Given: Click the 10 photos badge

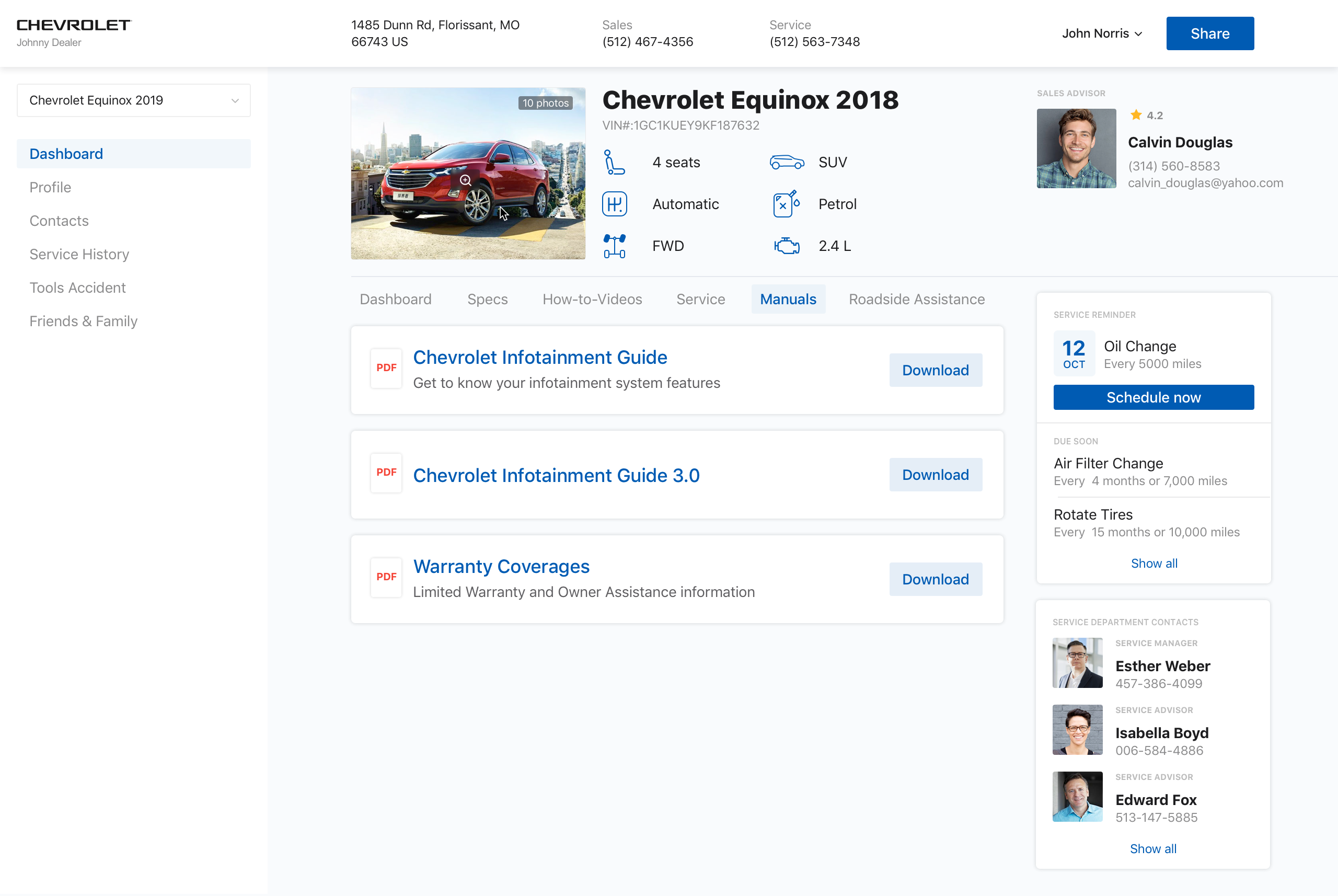Looking at the screenshot, I should point(546,103).
